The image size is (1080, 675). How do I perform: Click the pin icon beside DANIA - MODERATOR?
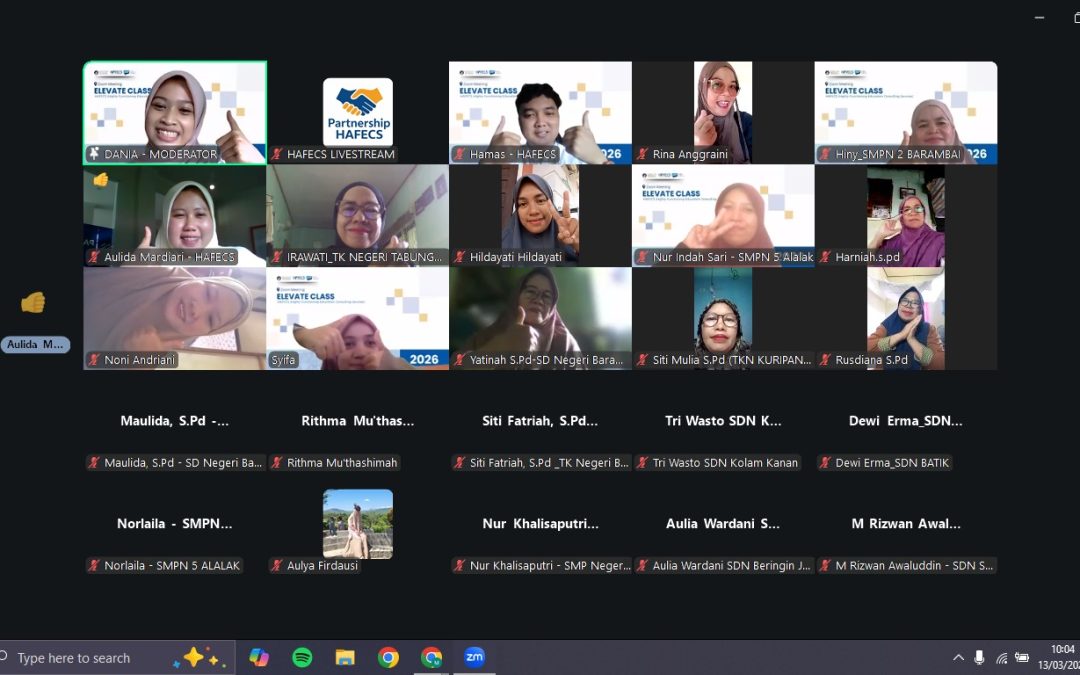coord(94,154)
